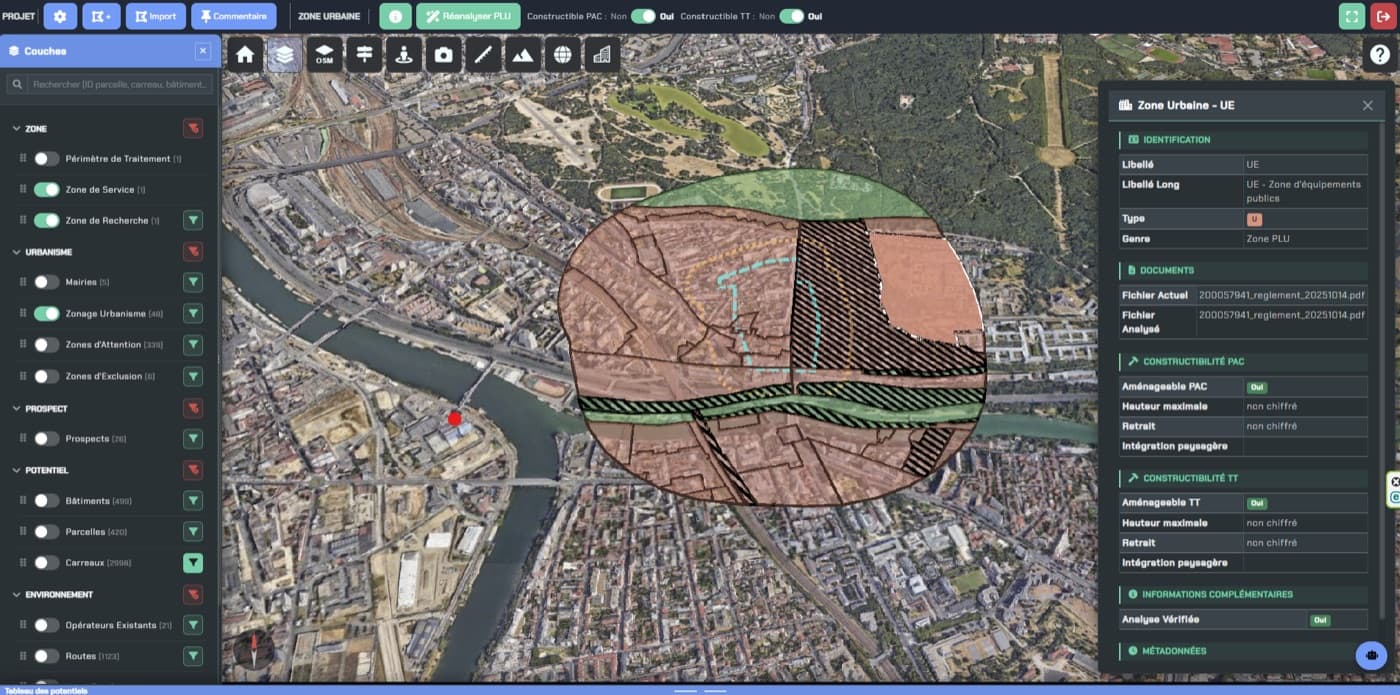Collapse the PROSPECT group
Viewport: 1400px width, 695px height.
[x=17, y=408]
